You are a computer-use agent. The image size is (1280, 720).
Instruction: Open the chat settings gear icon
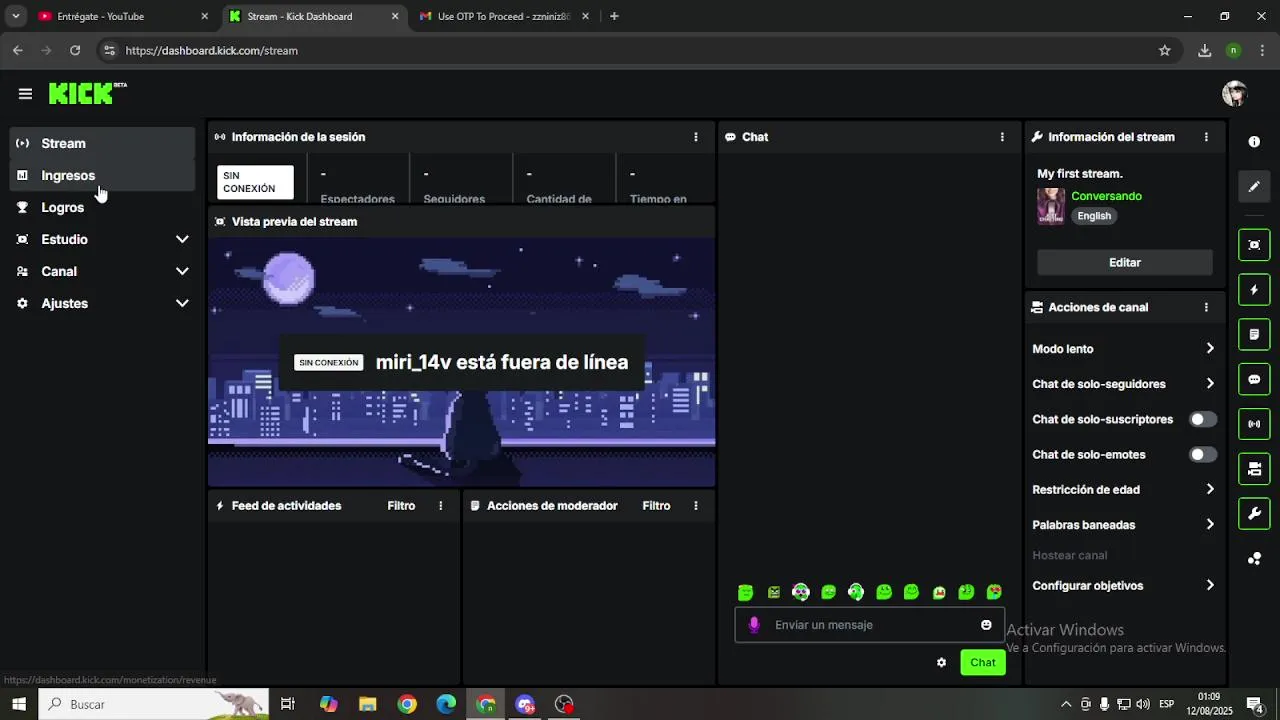pos(941,662)
